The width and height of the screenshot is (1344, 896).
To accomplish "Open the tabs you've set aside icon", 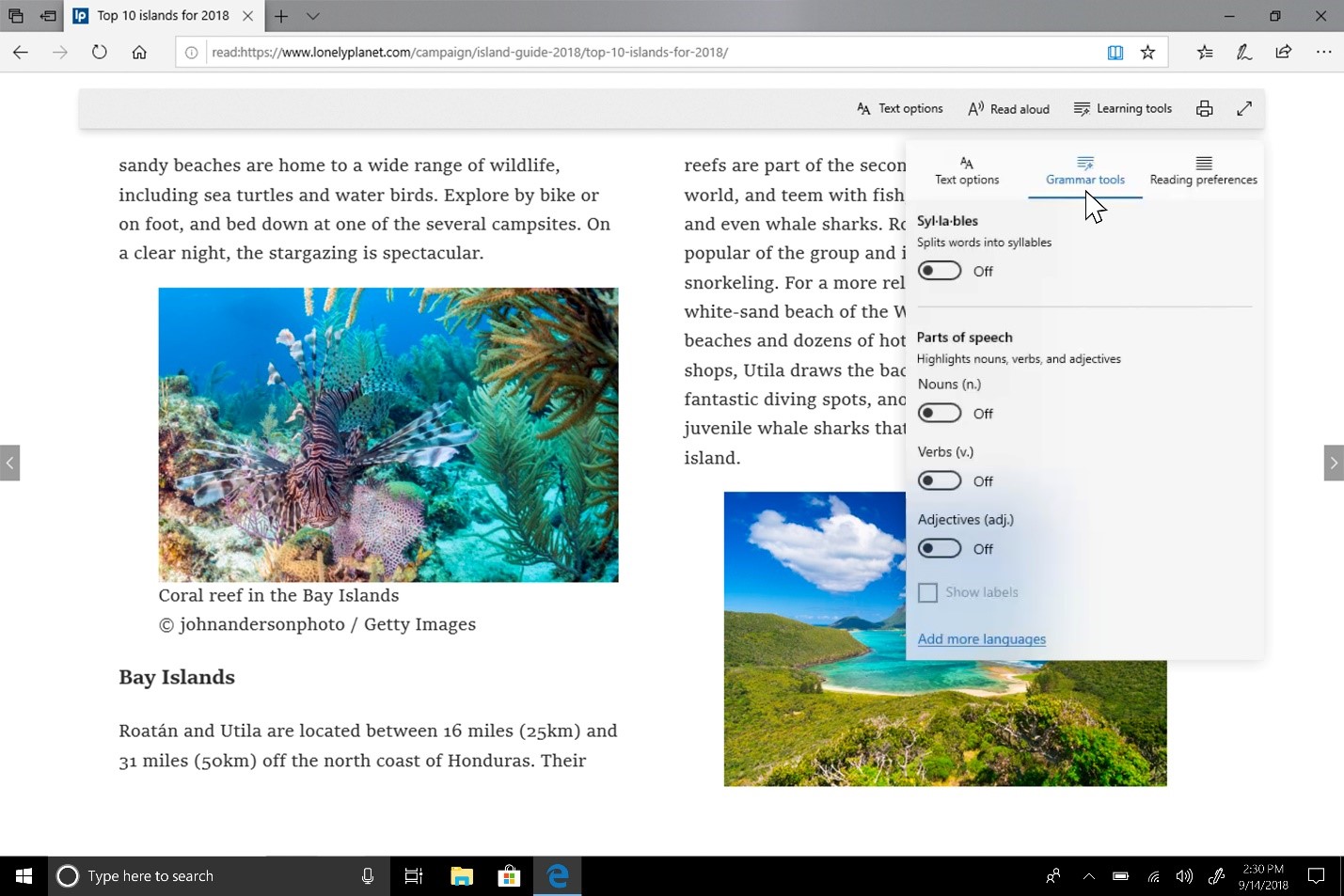I will click(15, 16).
